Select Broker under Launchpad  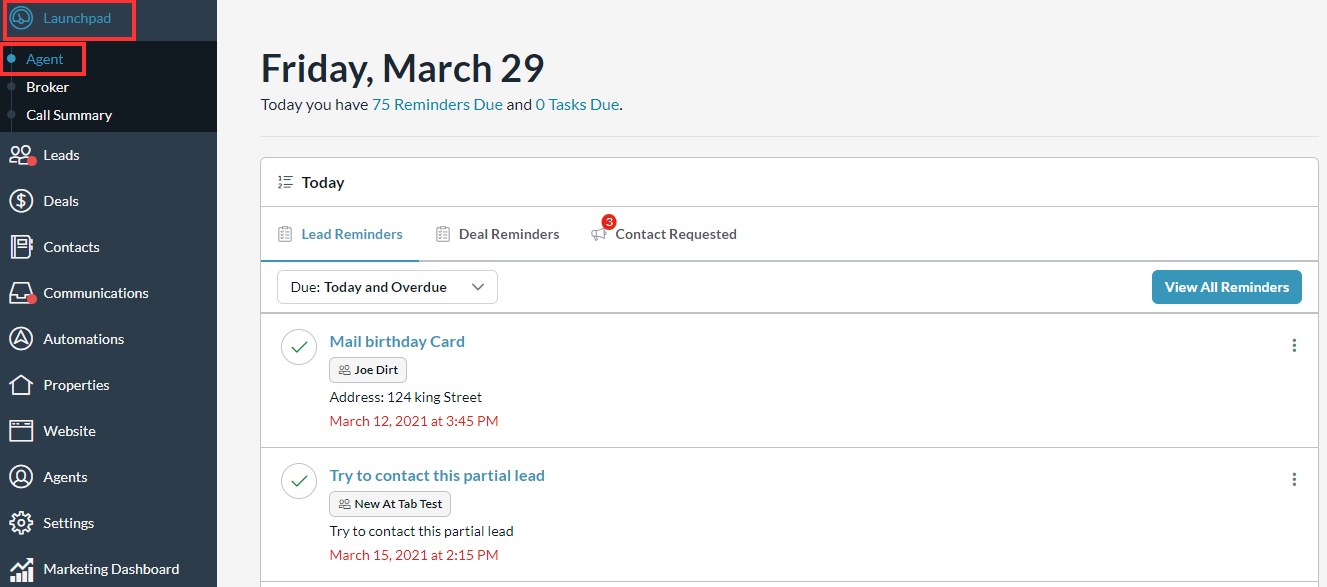(x=47, y=87)
